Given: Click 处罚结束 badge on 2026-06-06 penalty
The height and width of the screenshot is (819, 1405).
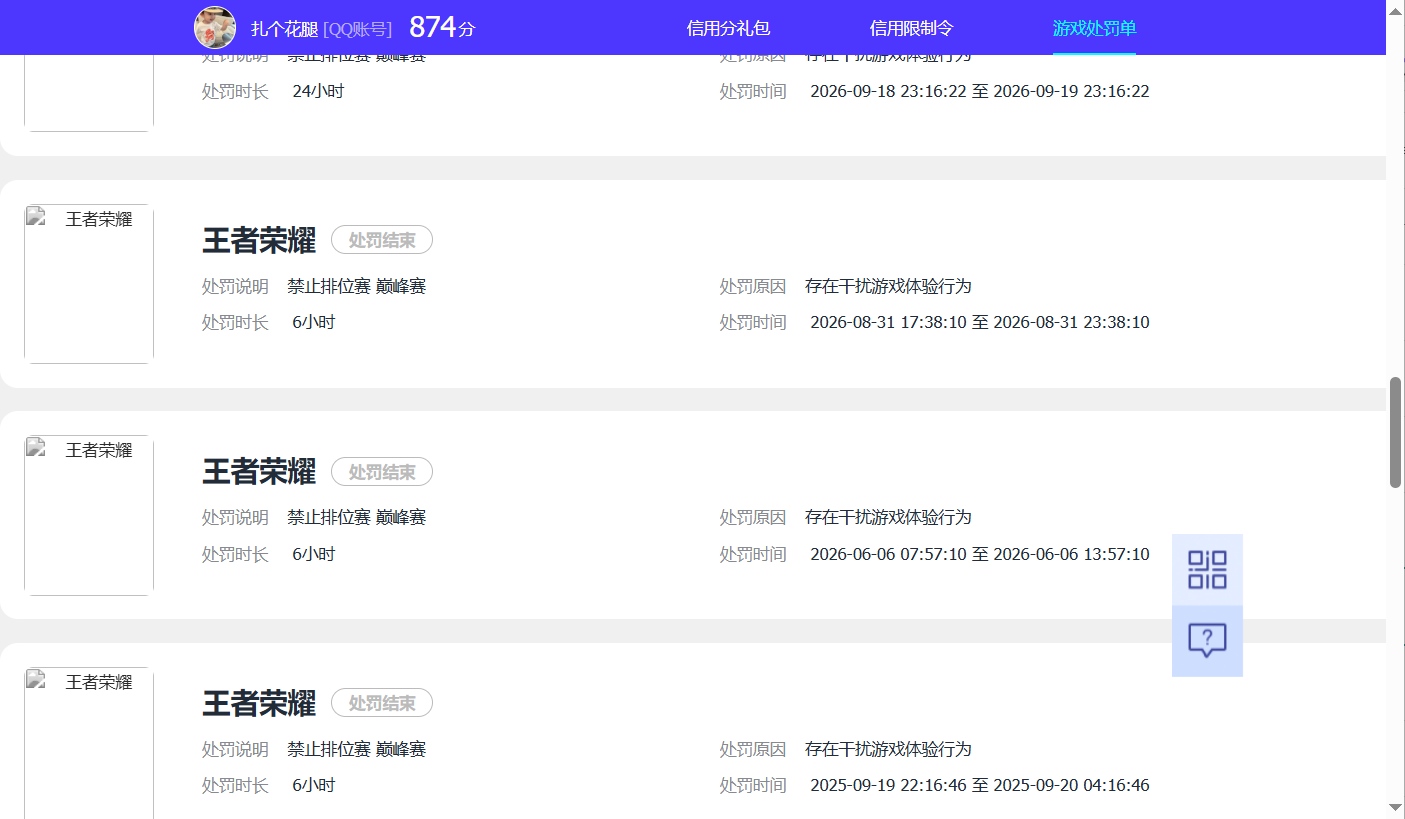Looking at the screenshot, I should pyautogui.click(x=382, y=472).
